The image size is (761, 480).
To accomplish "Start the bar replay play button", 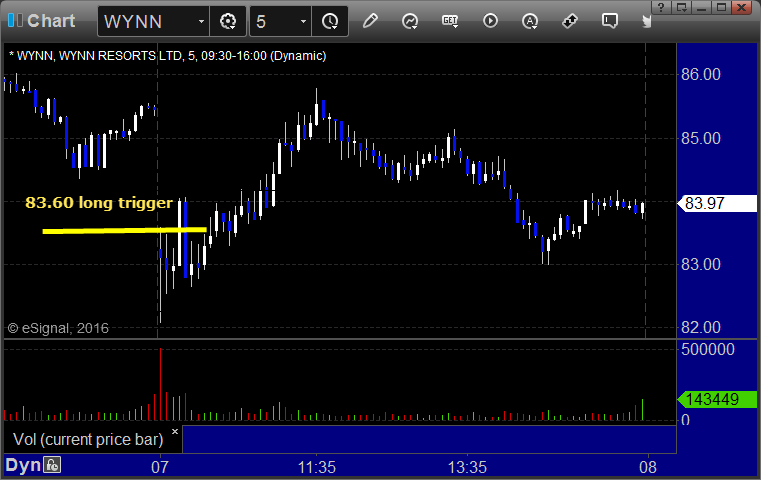I will [490, 21].
